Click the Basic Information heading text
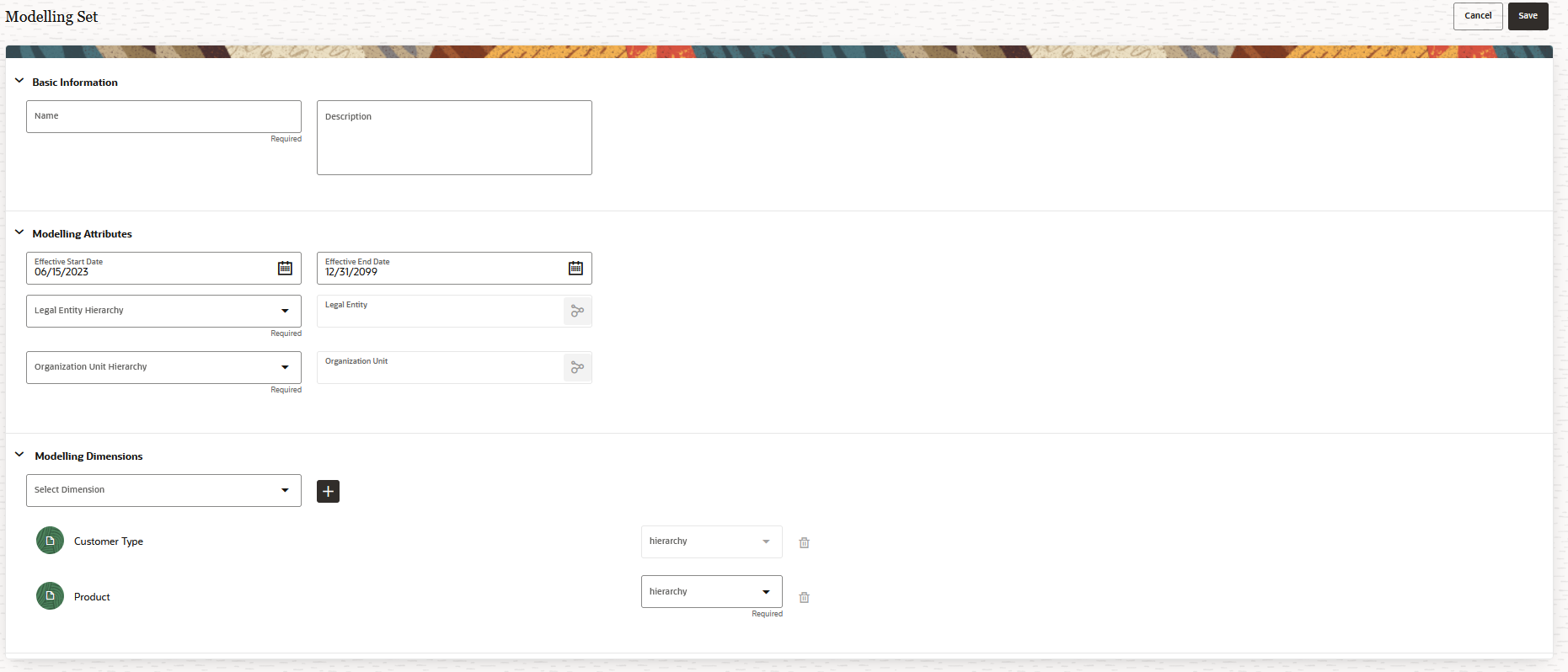Screen dimensions: 1568x672 pyautogui.click(x=75, y=83)
